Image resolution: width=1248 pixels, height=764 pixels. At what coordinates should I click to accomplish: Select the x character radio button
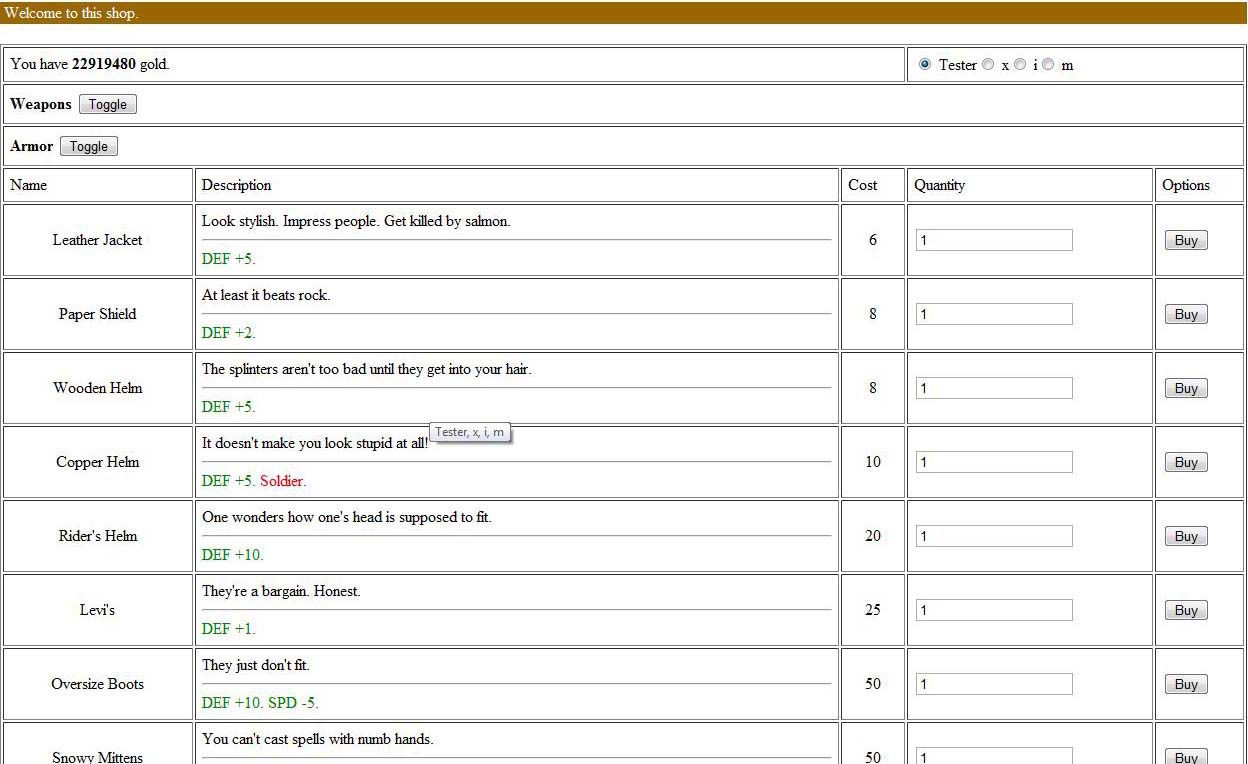point(988,65)
